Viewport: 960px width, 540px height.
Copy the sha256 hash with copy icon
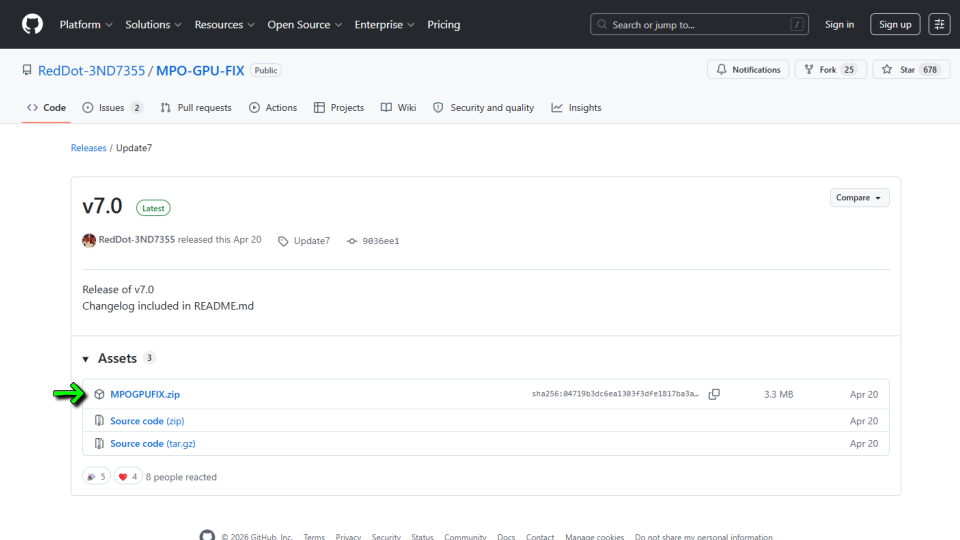point(714,394)
